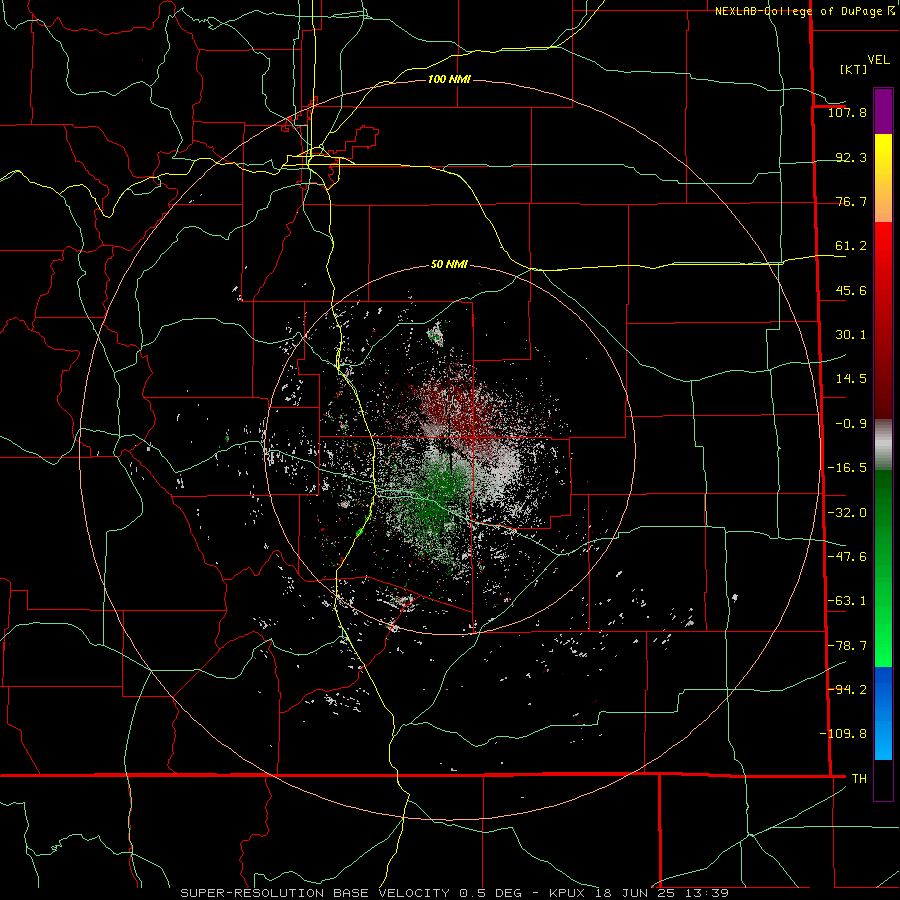900x900 pixels.
Task: Click the yellow-orange segment of color bar
Action: [x=883, y=178]
